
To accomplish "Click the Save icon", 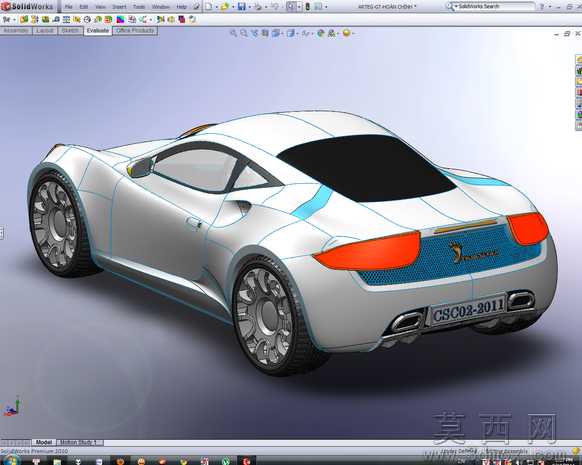I will click(x=242, y=6).
